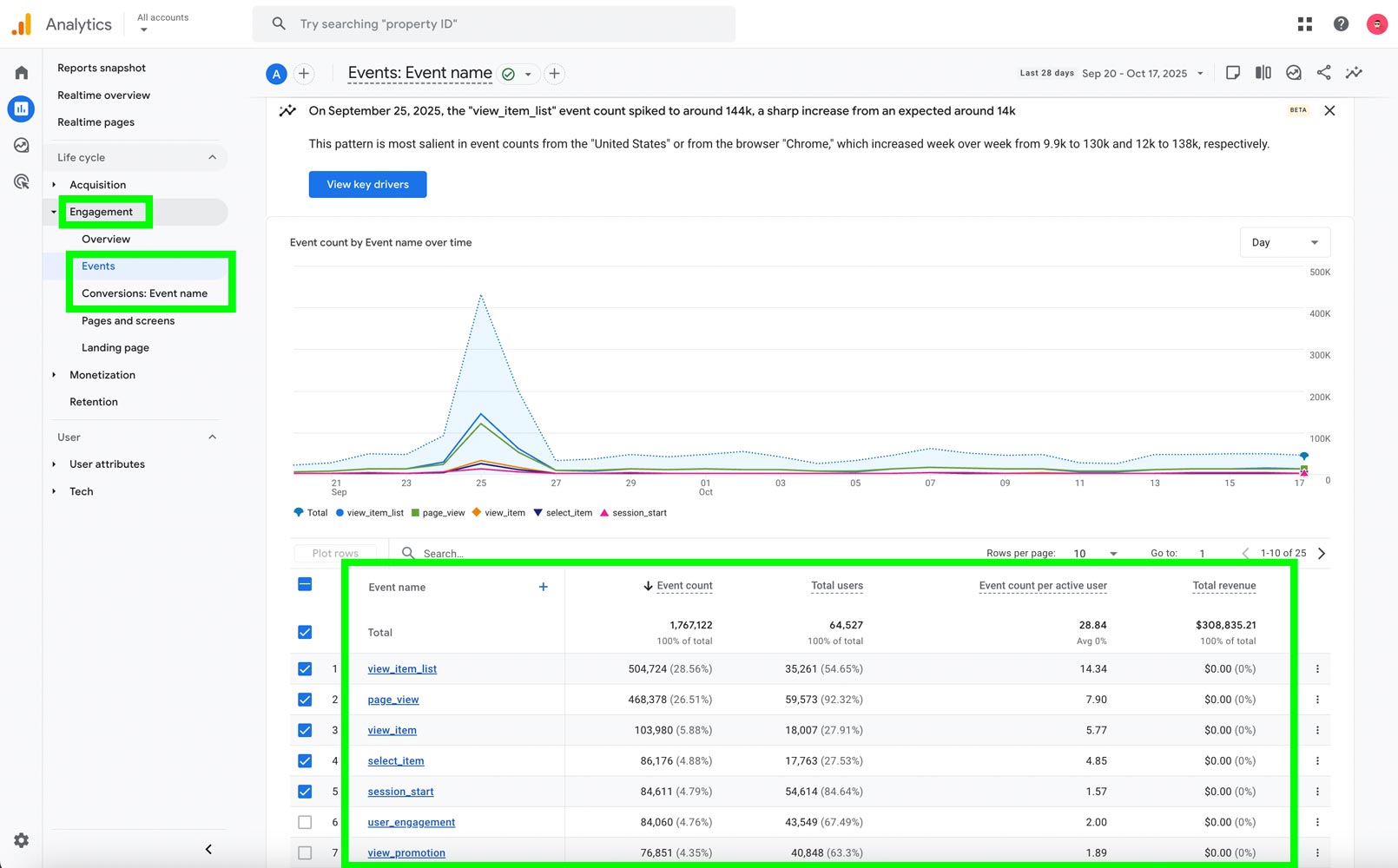Open the Google apps grid icon
This screenshot has width=1398, height=868.
coord(1304,24)
